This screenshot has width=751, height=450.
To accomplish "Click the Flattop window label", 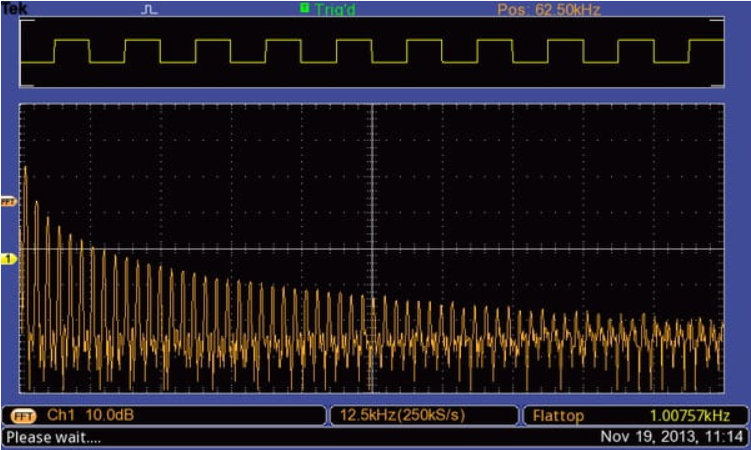I will pos(558,416).
